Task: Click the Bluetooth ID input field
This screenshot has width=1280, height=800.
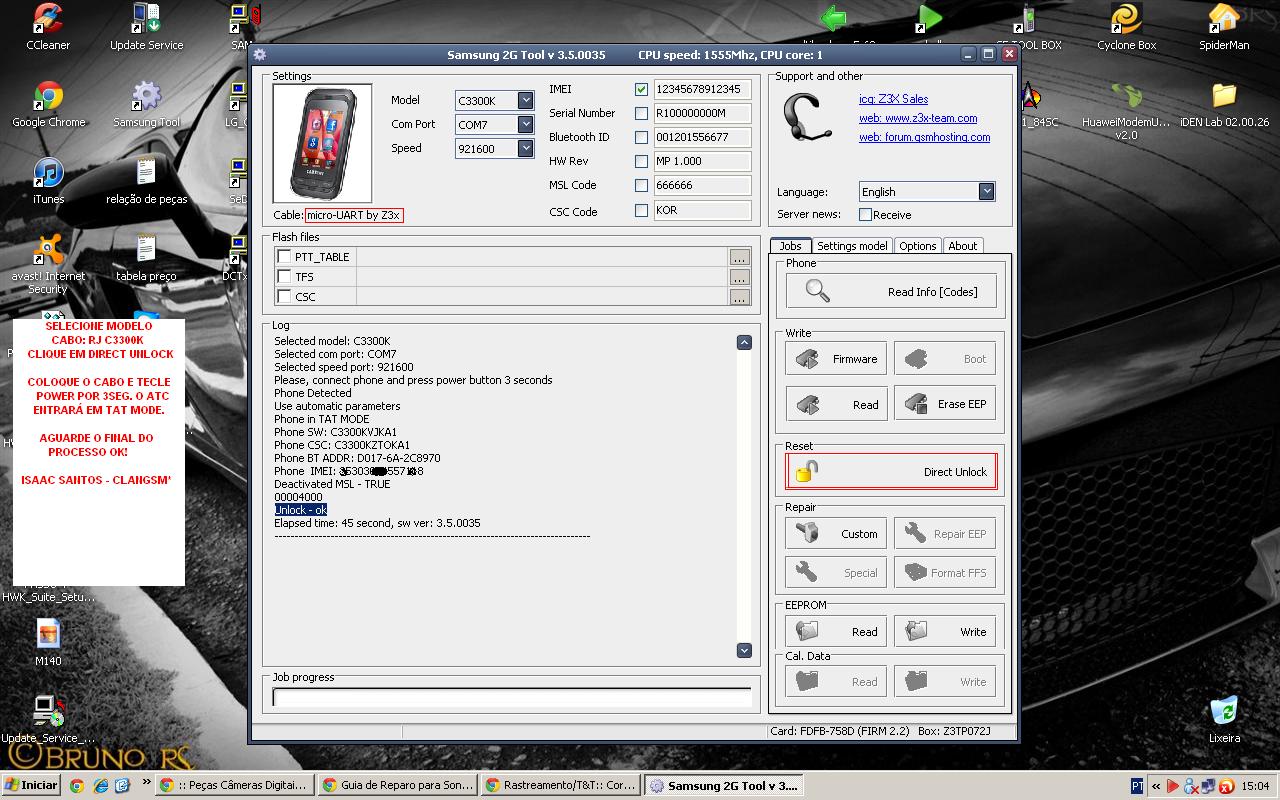Action: pyautogui.click(x=702, y=137)
